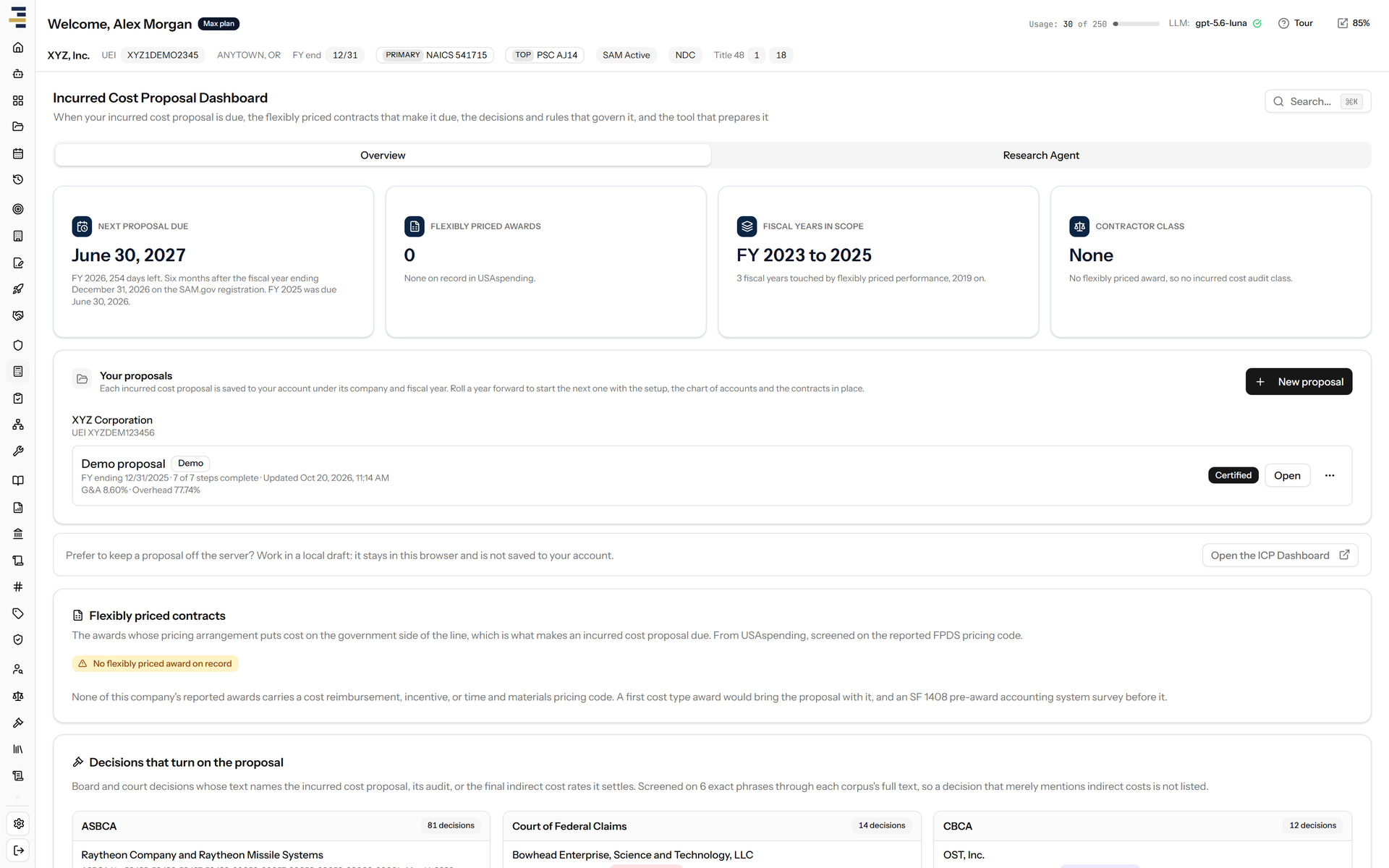Viewport: 1389px width, 868px height.
Task: Open the home icon in the sidebar
Action: click(18, 48)
